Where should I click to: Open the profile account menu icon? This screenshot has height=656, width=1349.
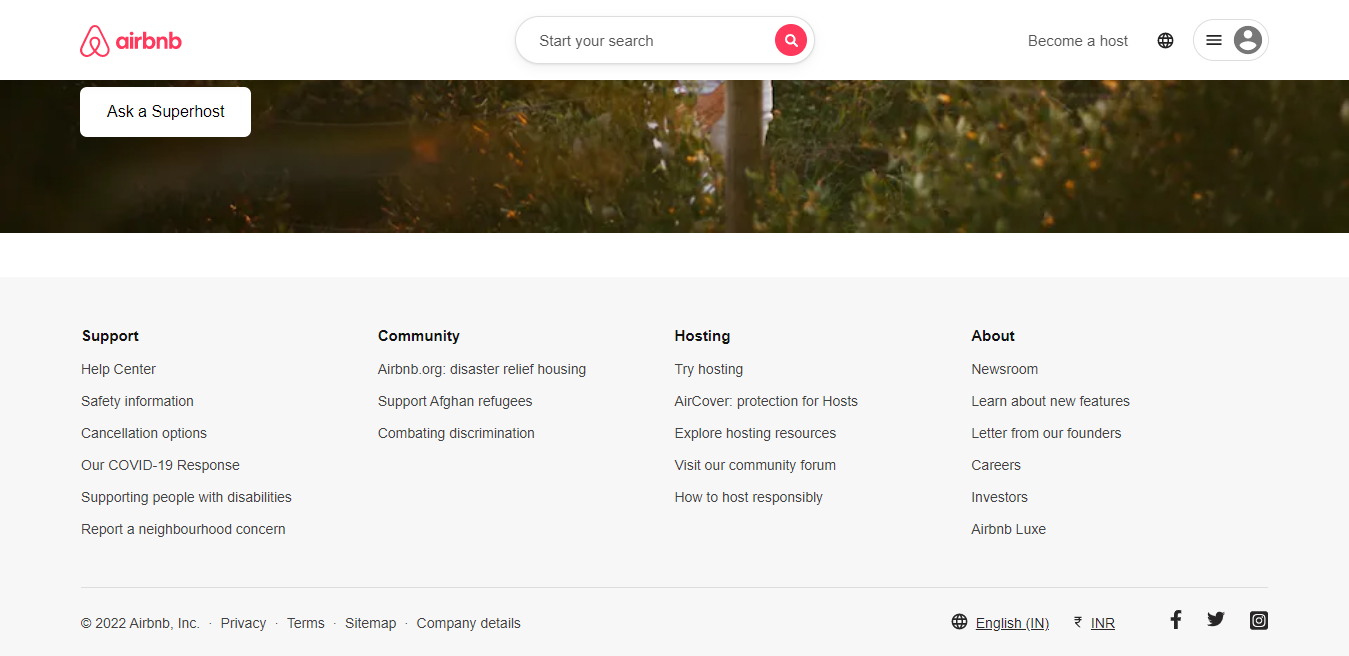(x=1247, y=39)
